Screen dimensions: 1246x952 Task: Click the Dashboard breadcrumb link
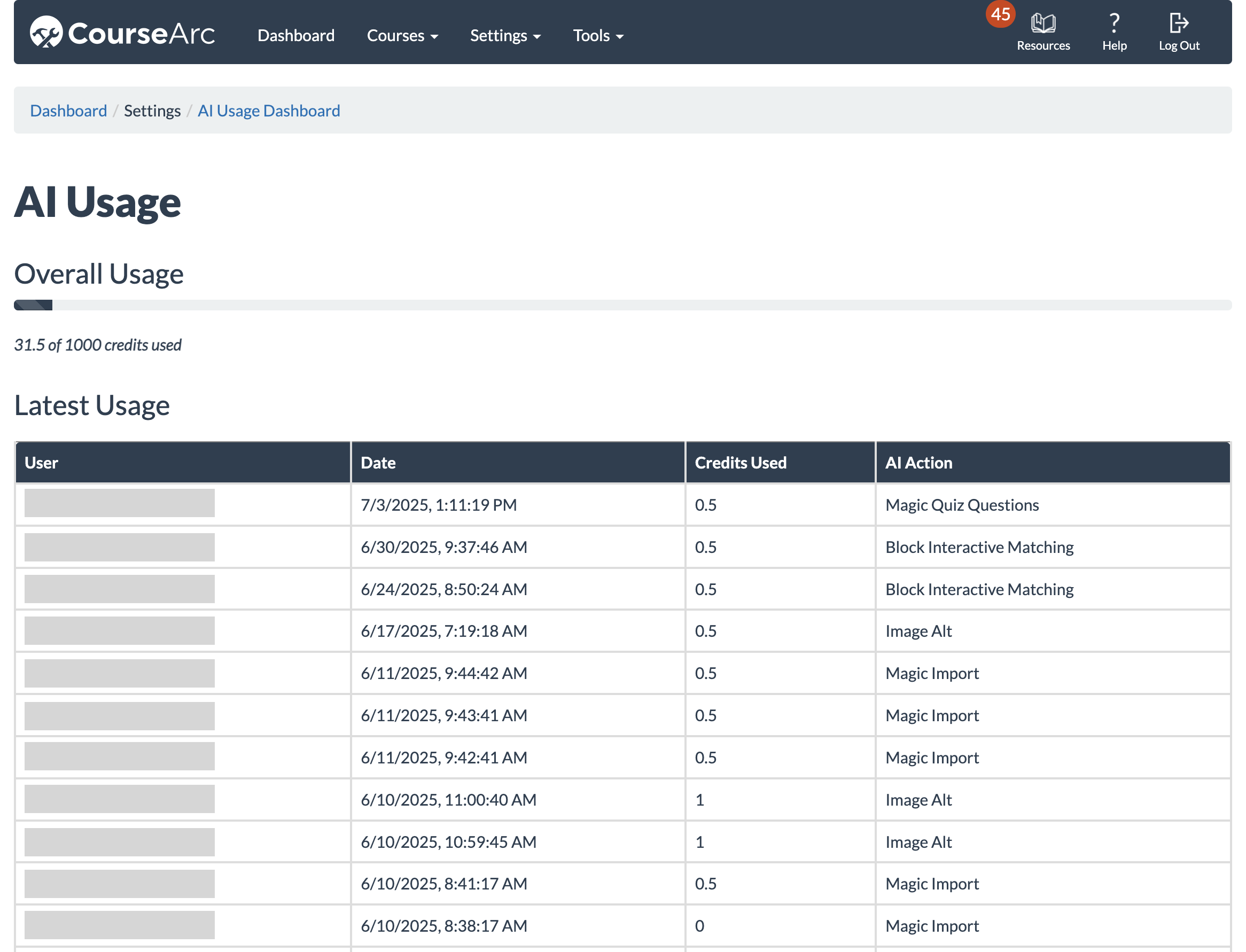point(68,111)
